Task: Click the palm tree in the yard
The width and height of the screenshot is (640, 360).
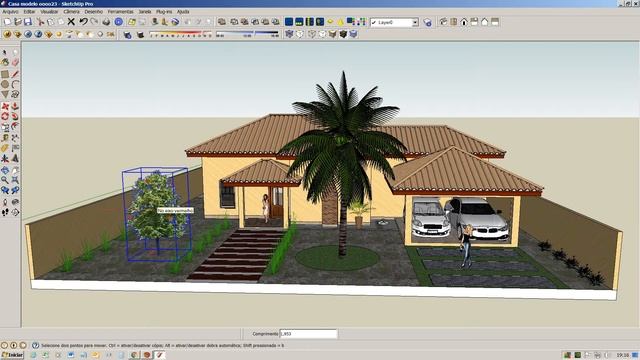Action: click(342, 163)
